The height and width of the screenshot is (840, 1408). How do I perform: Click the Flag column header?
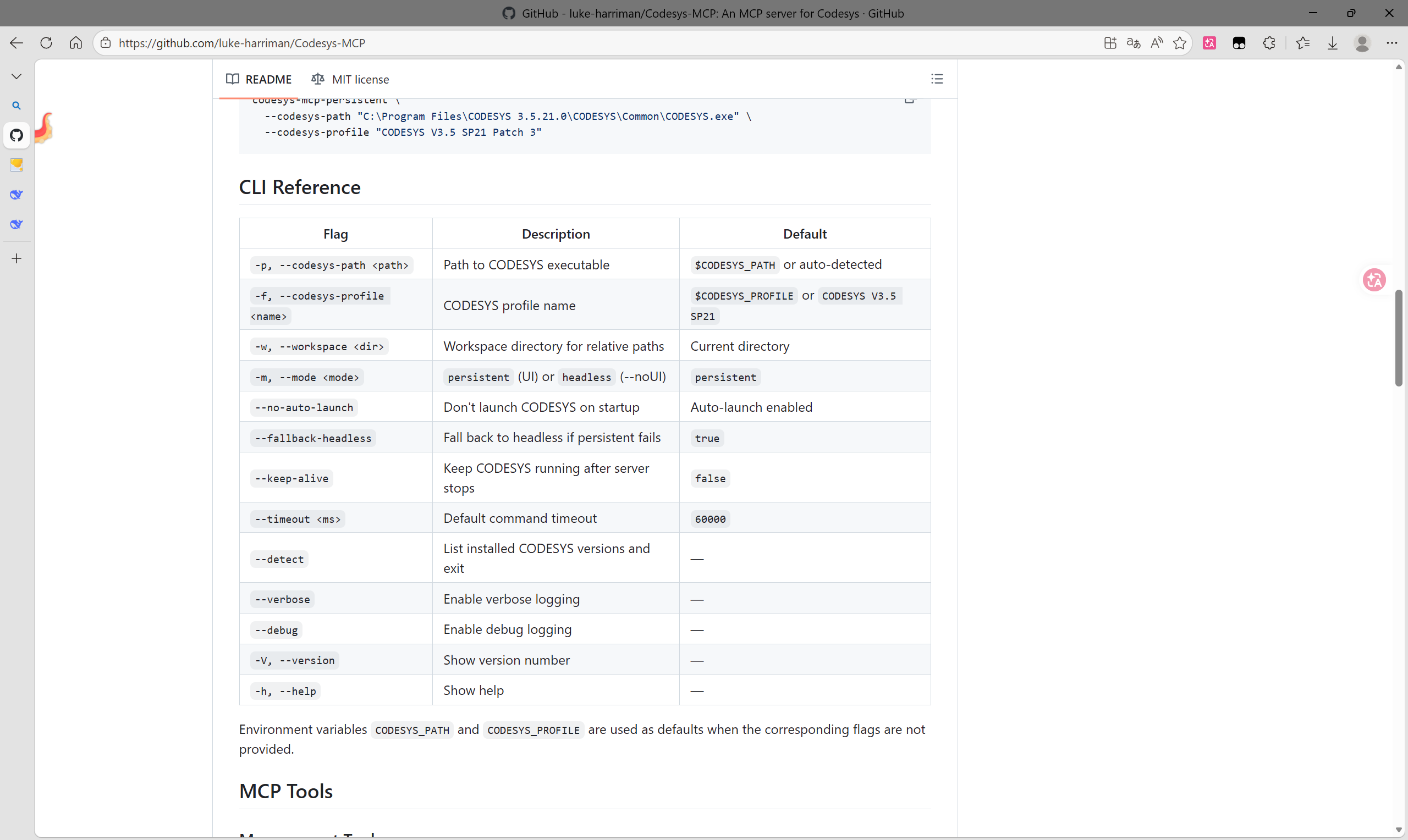(335, 234)
